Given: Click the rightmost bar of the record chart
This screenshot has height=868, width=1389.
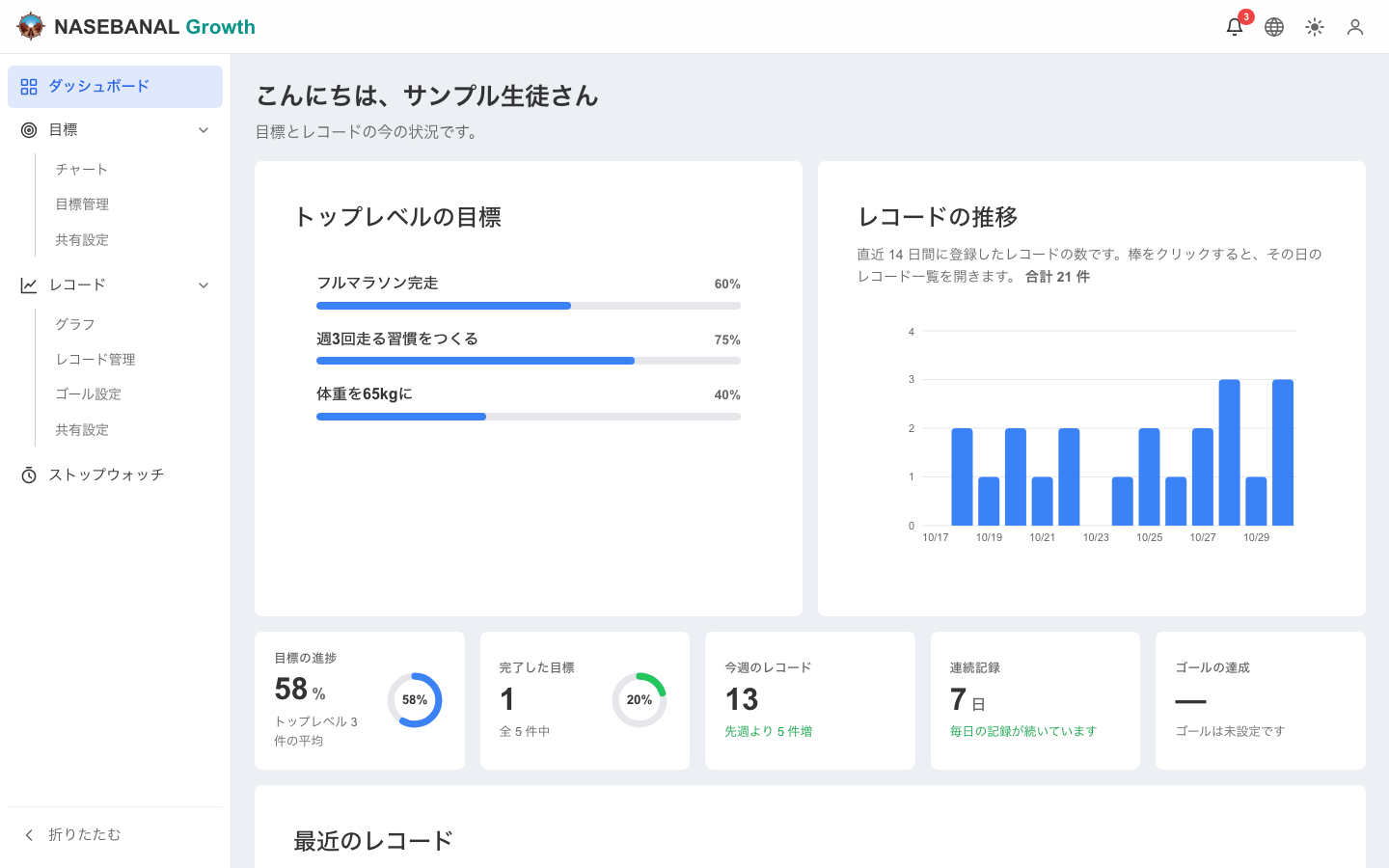Looking at the screenshot, I should [1283, 452].
